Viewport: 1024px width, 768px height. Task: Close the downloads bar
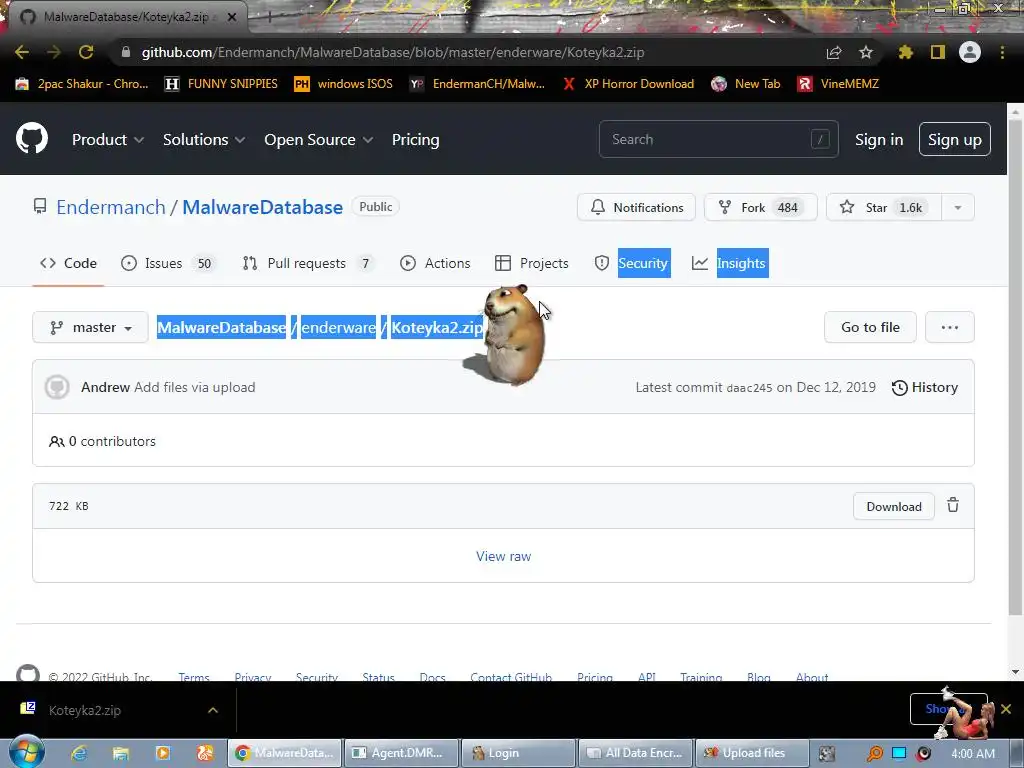1006,709
